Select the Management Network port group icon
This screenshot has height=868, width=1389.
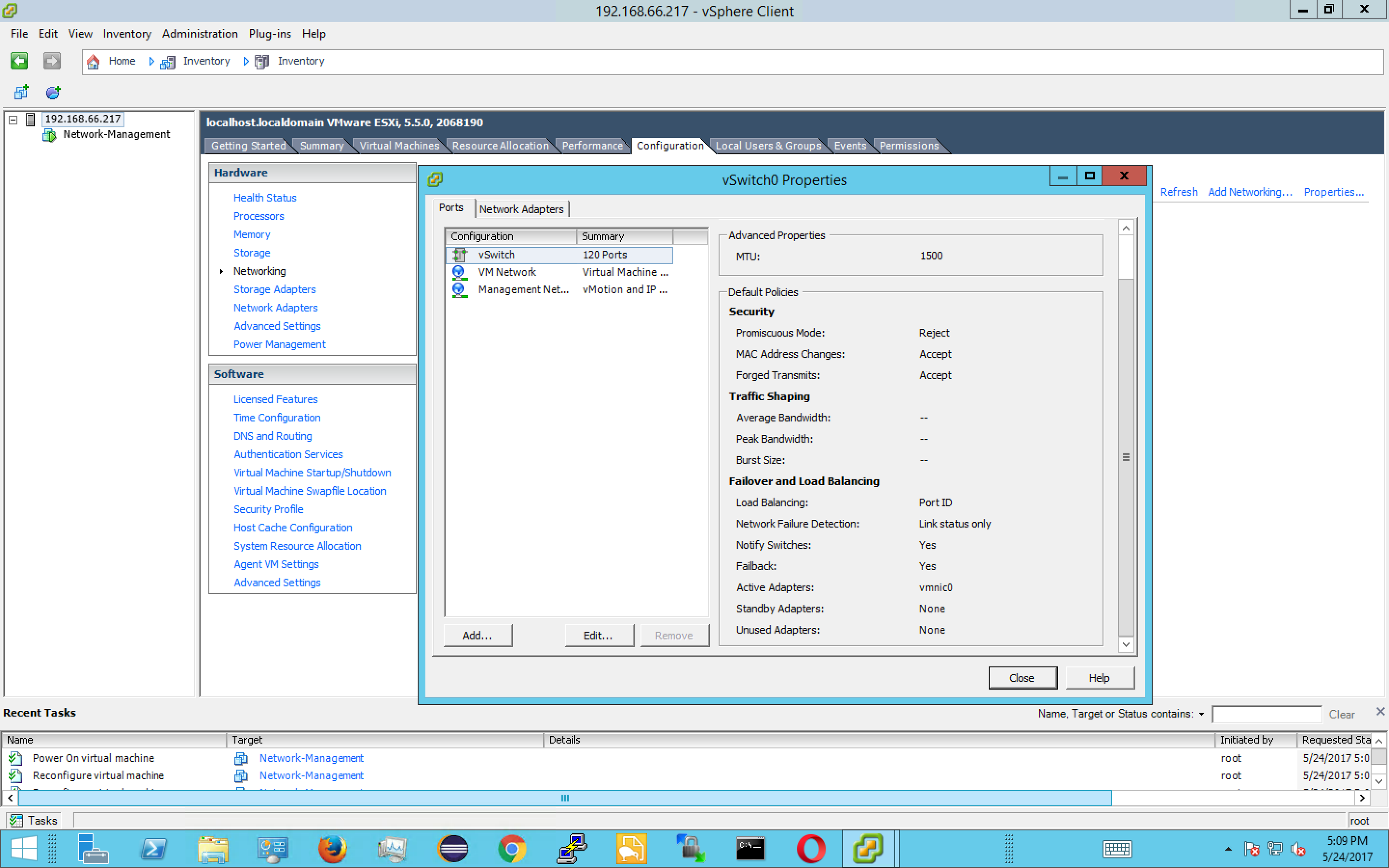pos(459,290)
